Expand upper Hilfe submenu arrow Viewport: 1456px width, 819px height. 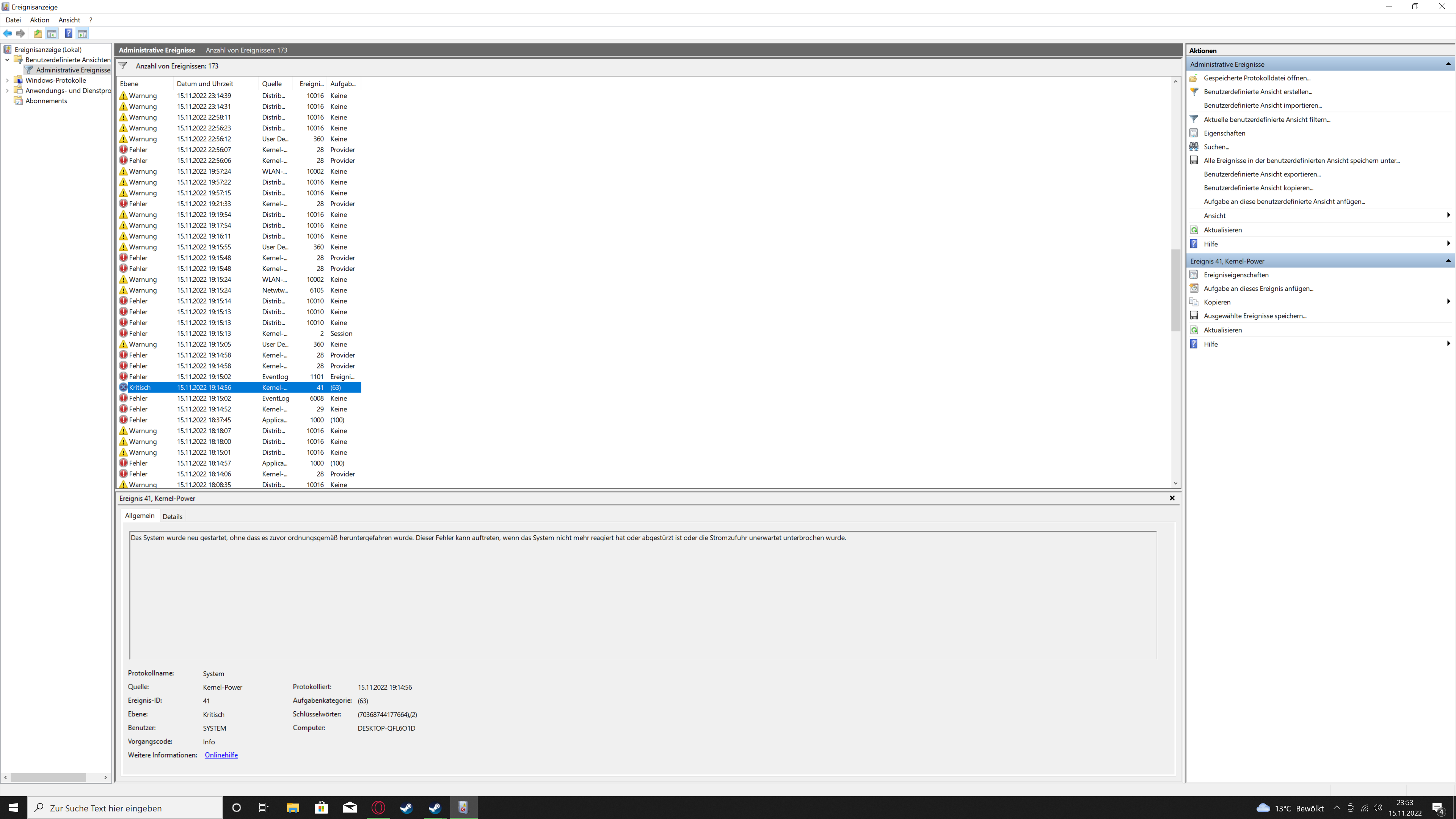click(1448, 243)
